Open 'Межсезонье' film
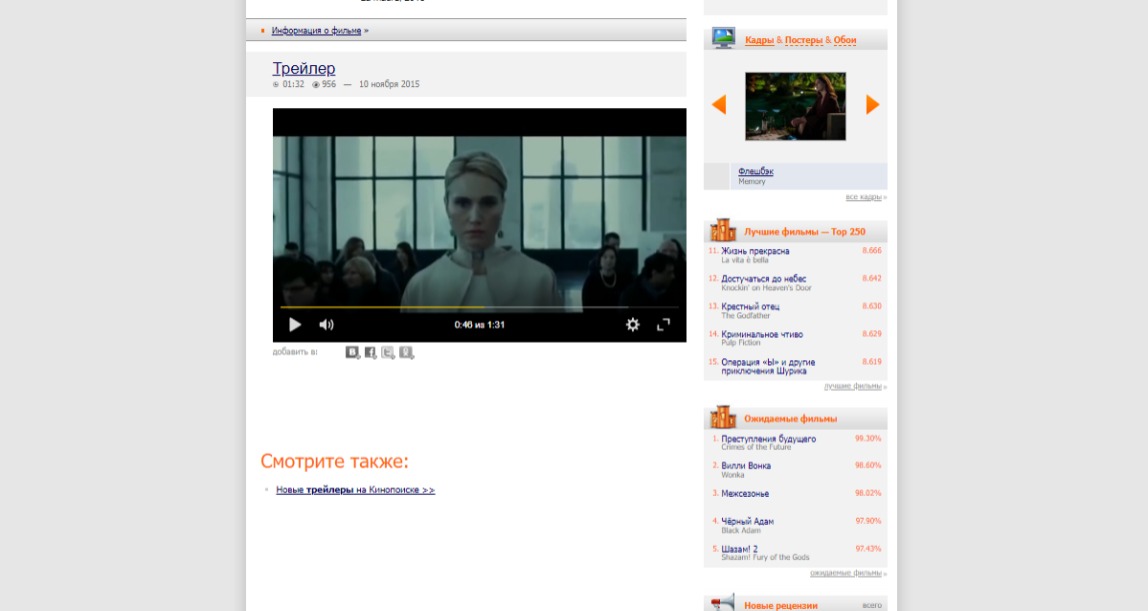 (x=745, y=494)
